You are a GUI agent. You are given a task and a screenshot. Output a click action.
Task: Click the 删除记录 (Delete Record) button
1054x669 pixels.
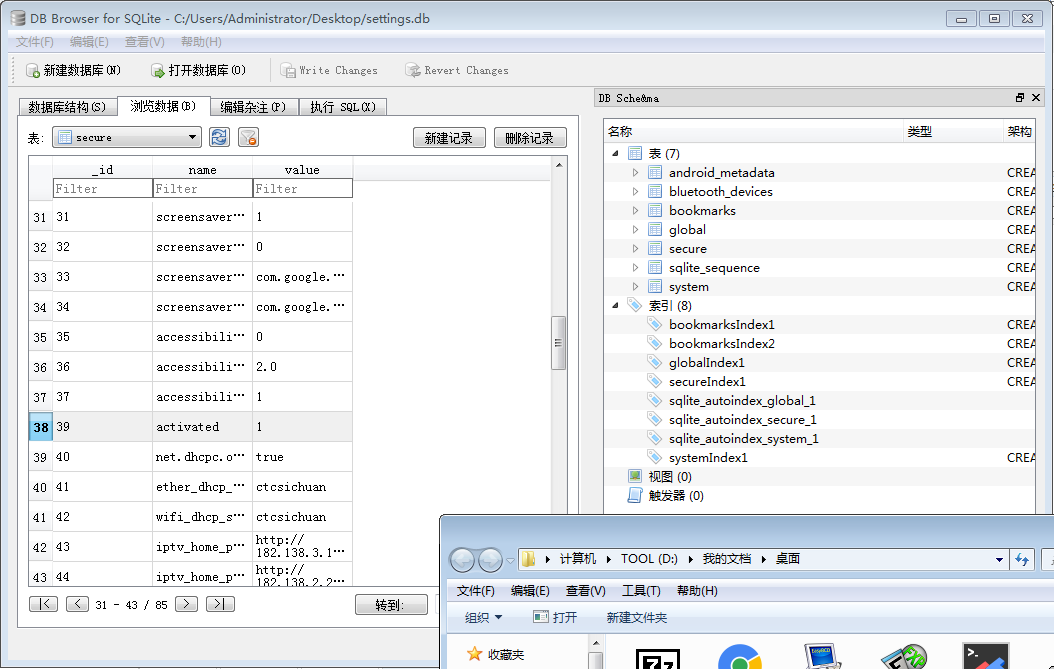(530, 138)
